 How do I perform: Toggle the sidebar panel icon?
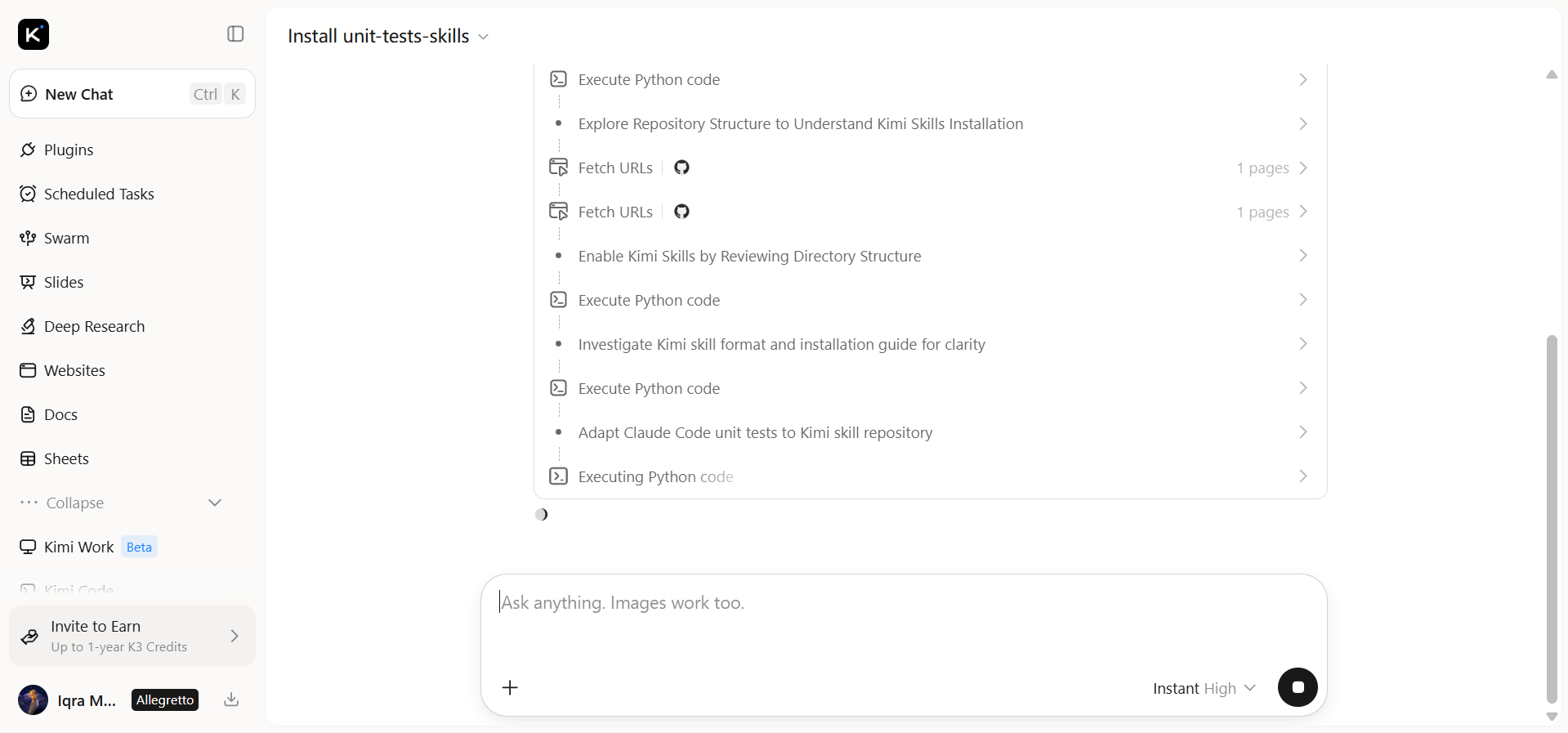click(x=235, y=34)
